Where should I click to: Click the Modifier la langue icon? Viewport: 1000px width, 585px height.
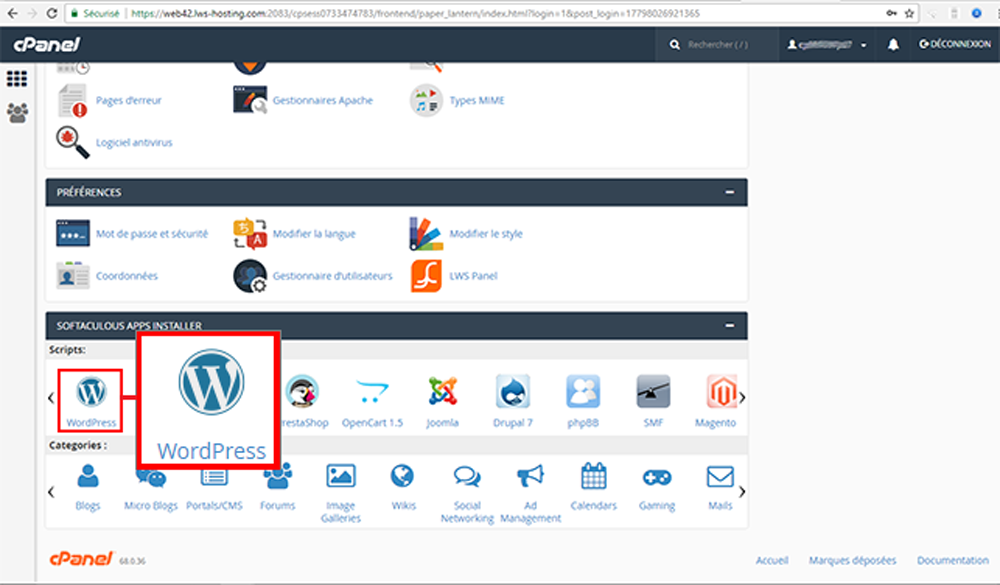click(x=250, y=233)
